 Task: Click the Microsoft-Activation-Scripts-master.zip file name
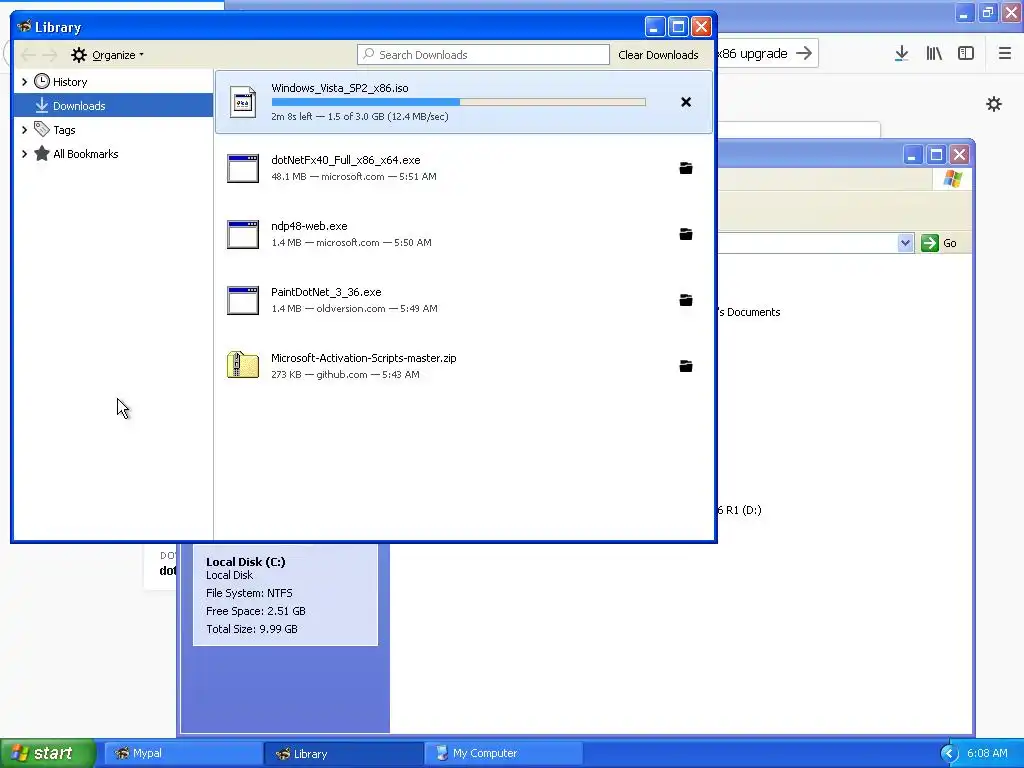(x=364, y=358)
